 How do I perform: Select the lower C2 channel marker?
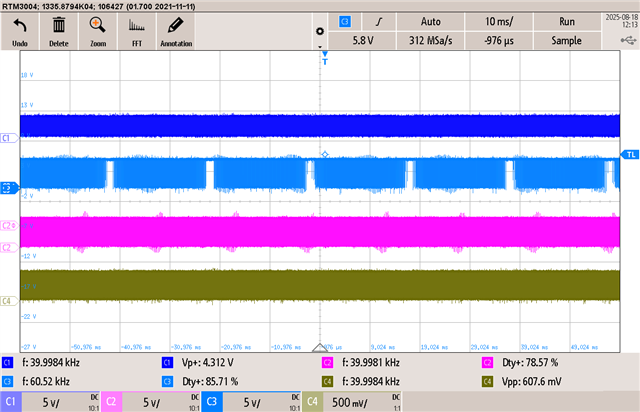point(9,247)
